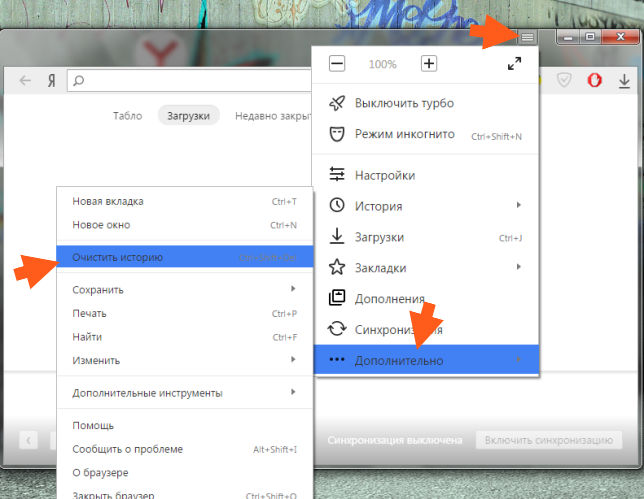Viewport: 644px width, 499px height.
Task: Expand the Дополнительно submenu
Action: click(x=425, y=360)
